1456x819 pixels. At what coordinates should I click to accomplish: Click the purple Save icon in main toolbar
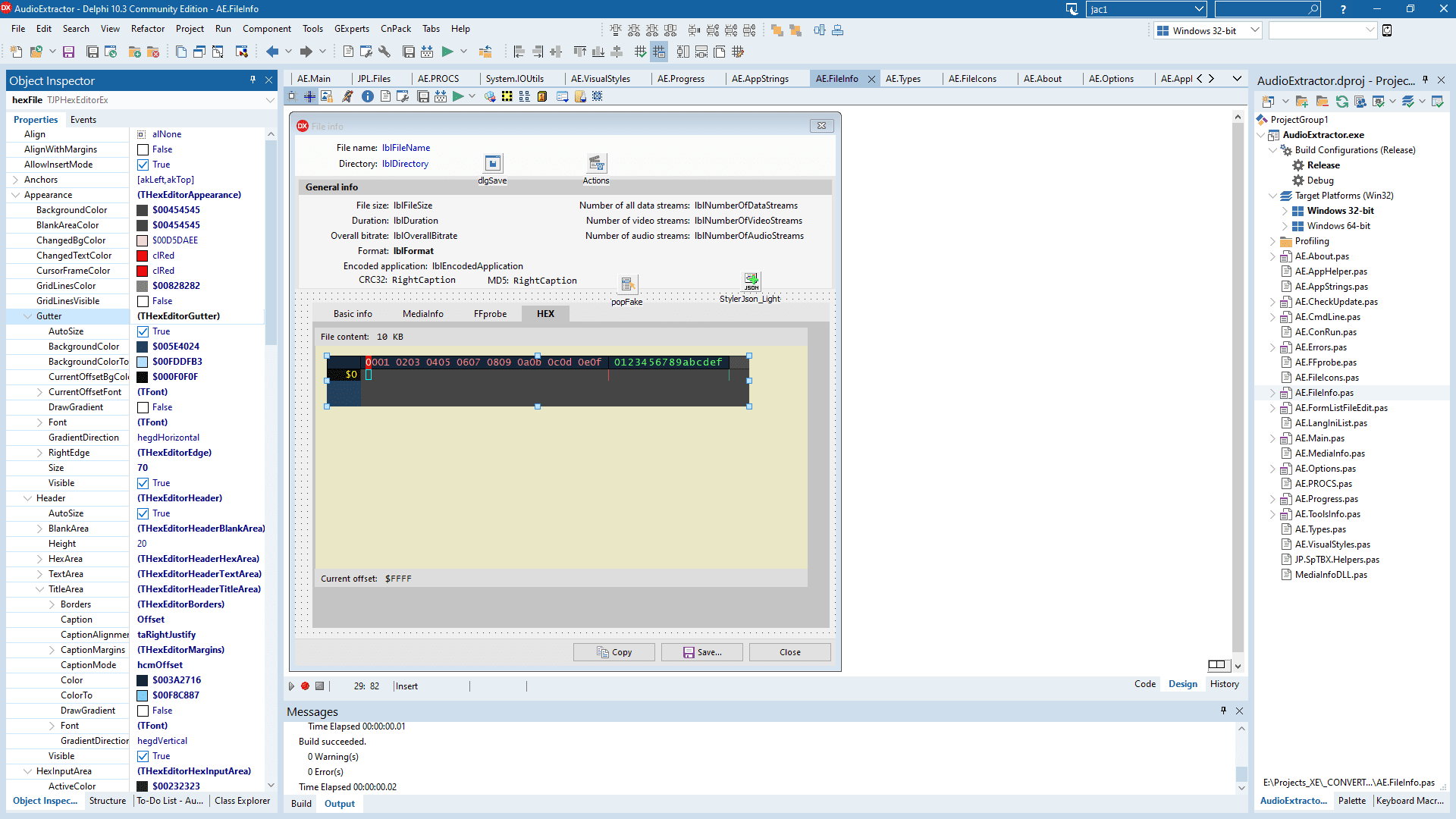(68, 52)
